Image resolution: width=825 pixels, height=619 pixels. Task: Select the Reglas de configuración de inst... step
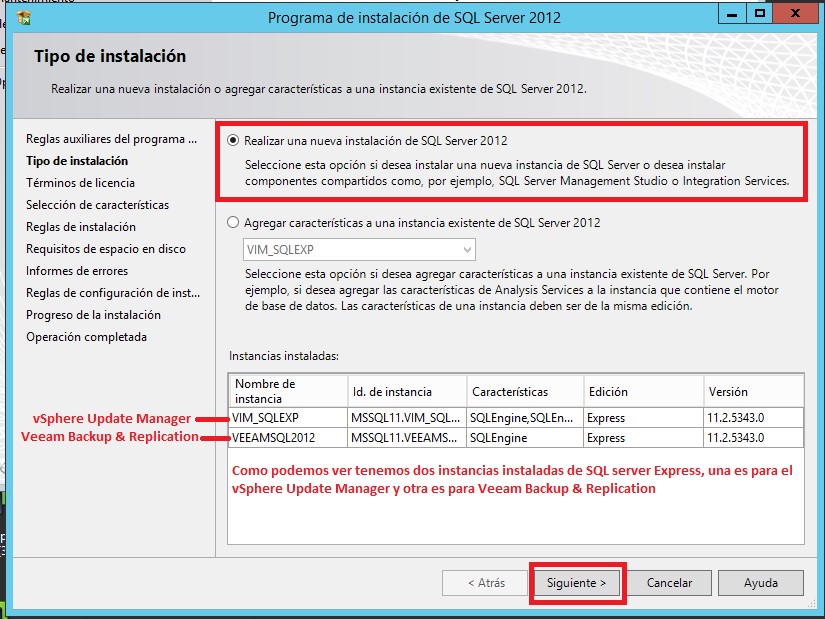pos(113,293)
